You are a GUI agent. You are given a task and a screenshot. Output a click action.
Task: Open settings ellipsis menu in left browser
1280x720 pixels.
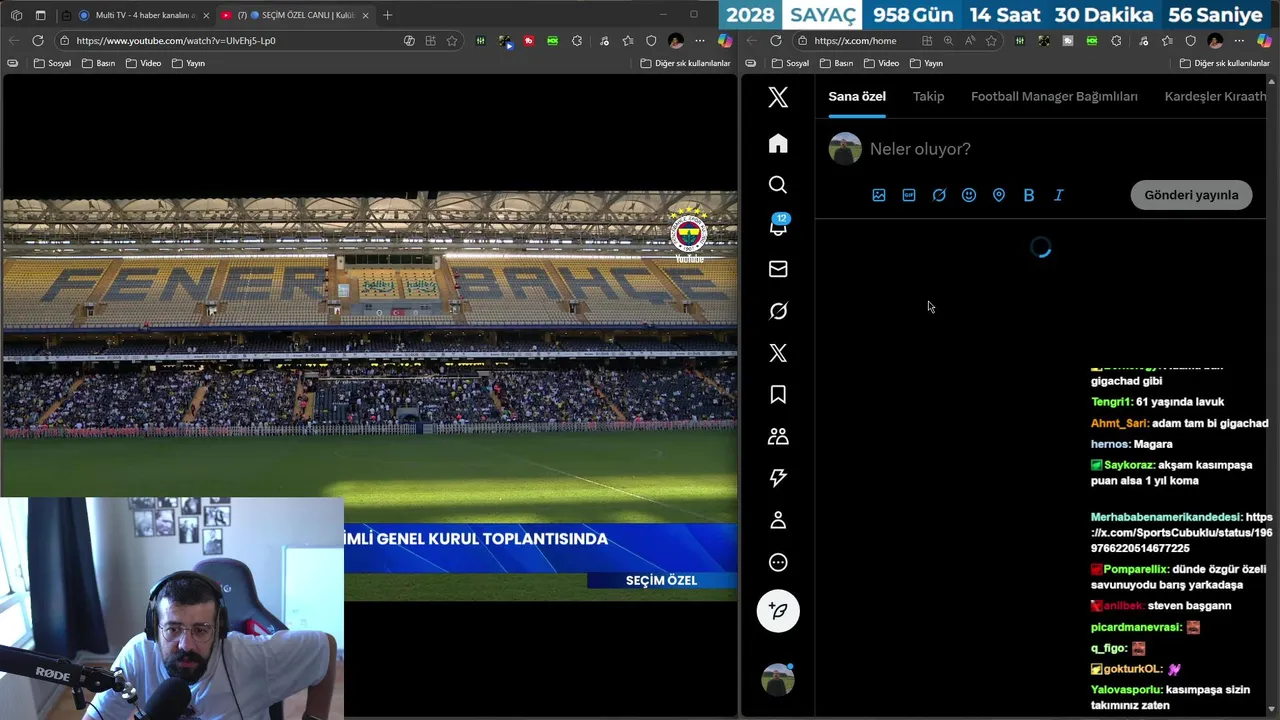click(x=700, y=41)
